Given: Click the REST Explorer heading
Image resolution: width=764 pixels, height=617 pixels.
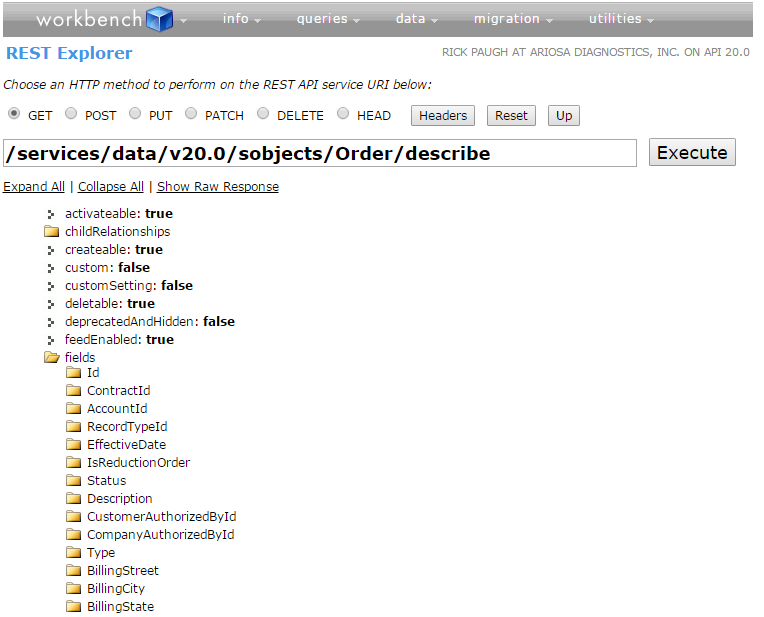Looking at the screenshot, I should (69, 53).
